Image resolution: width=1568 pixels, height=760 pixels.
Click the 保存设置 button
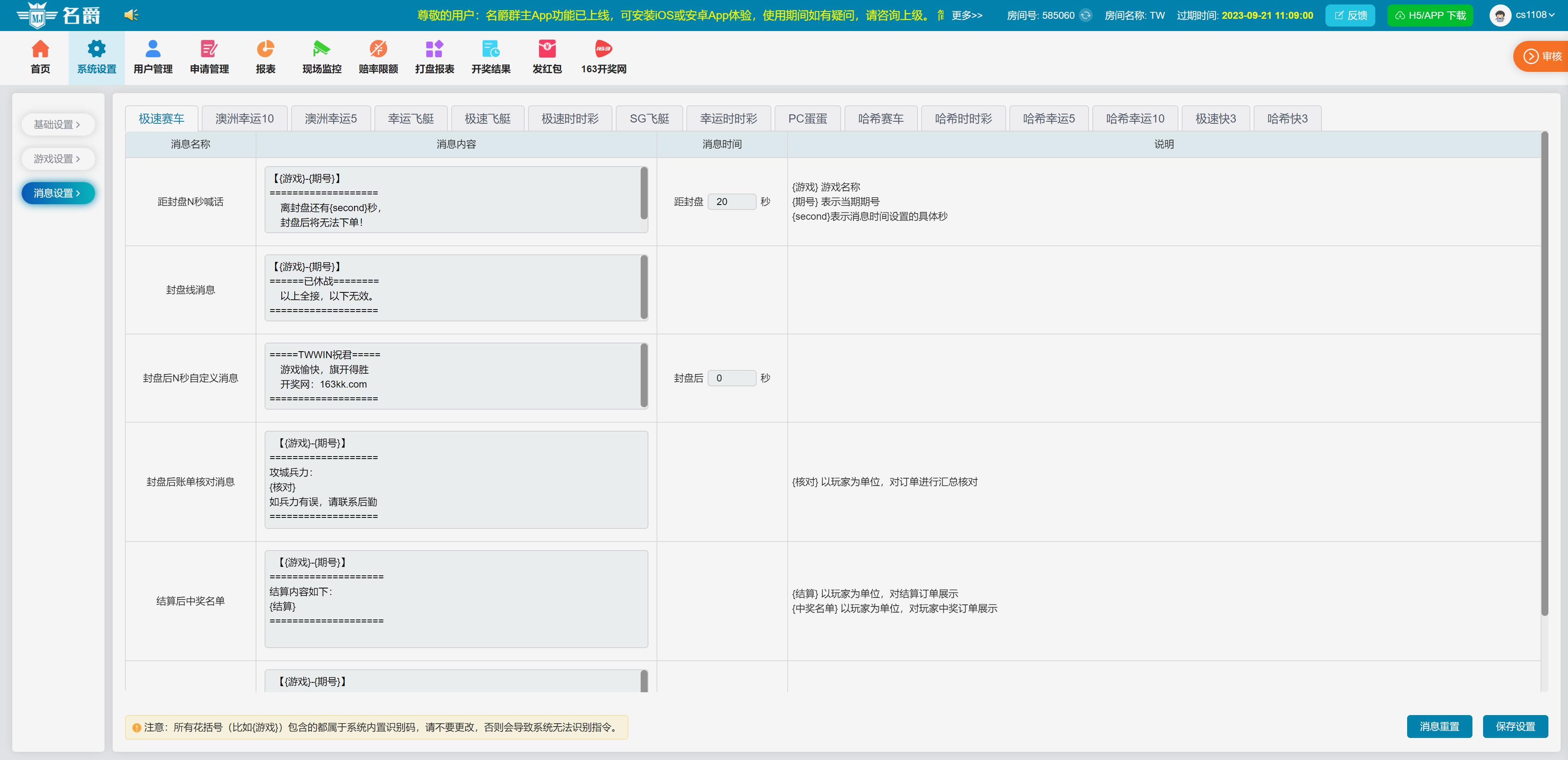pyautogui.click(x=1515, y=727)
